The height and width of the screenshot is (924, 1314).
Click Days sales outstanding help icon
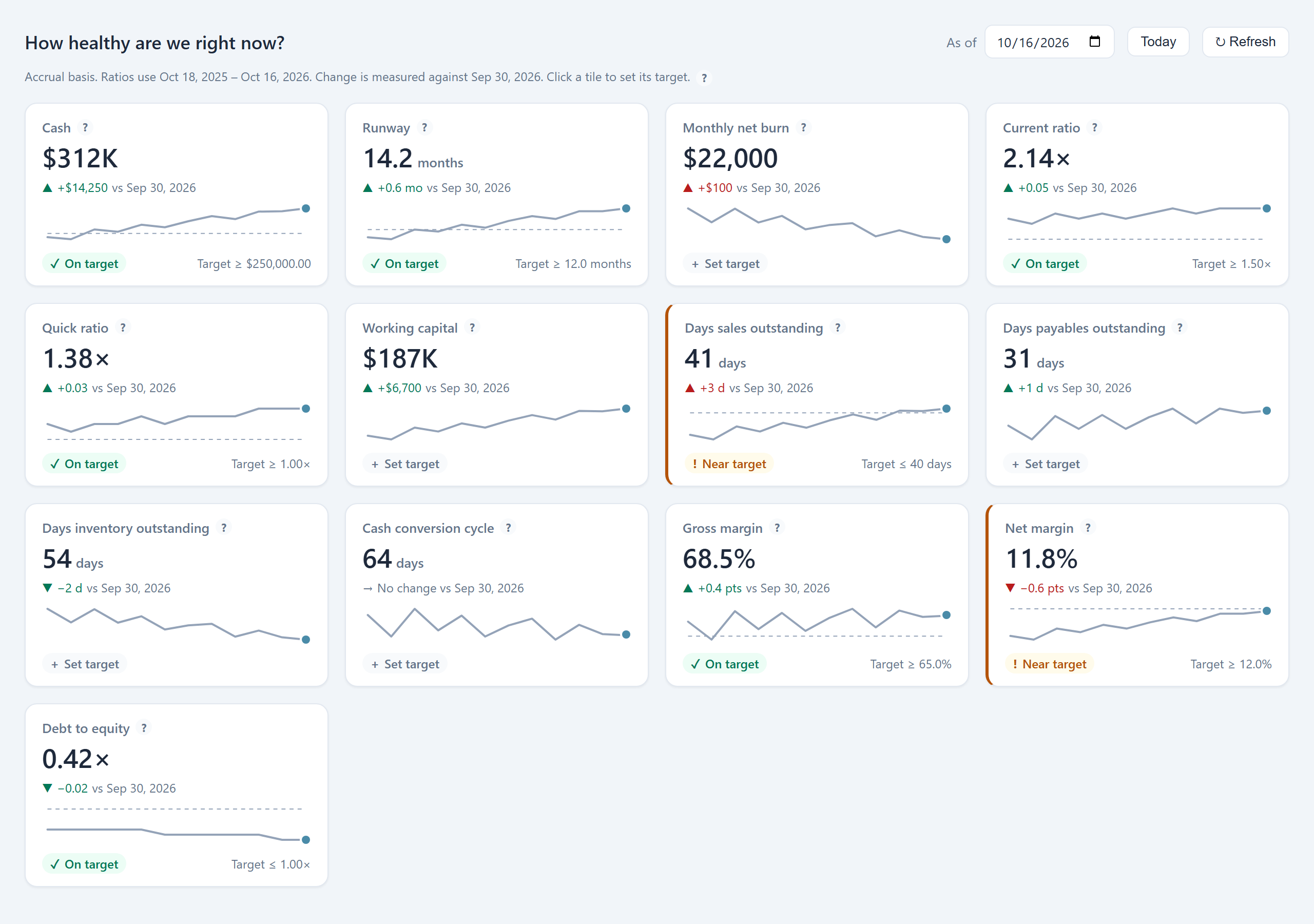point(838,328)
